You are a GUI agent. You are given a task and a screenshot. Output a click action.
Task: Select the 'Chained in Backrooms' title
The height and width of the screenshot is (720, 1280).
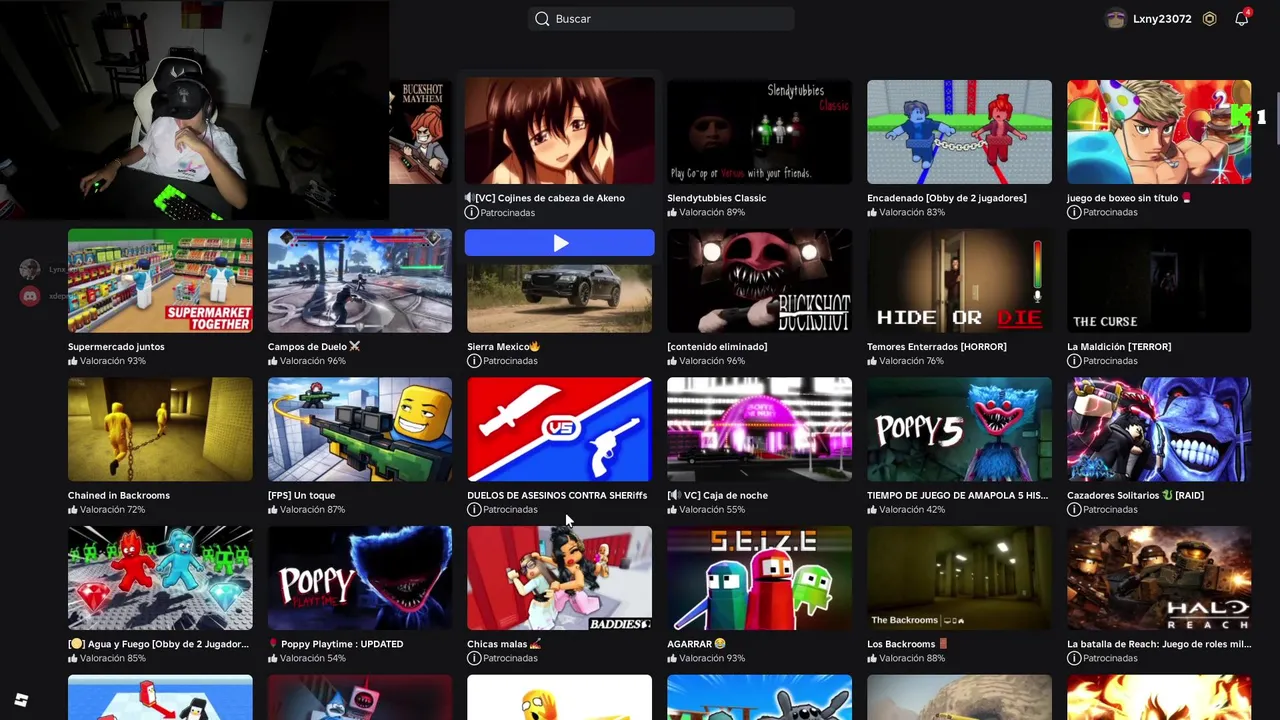coord(119,496)
